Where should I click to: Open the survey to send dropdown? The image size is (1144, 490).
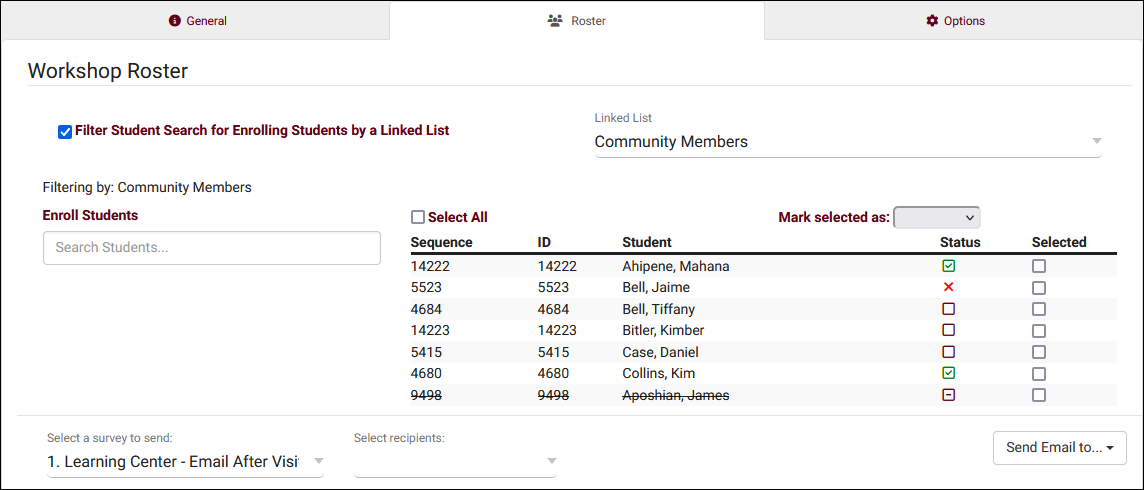[x=185, y=461]
